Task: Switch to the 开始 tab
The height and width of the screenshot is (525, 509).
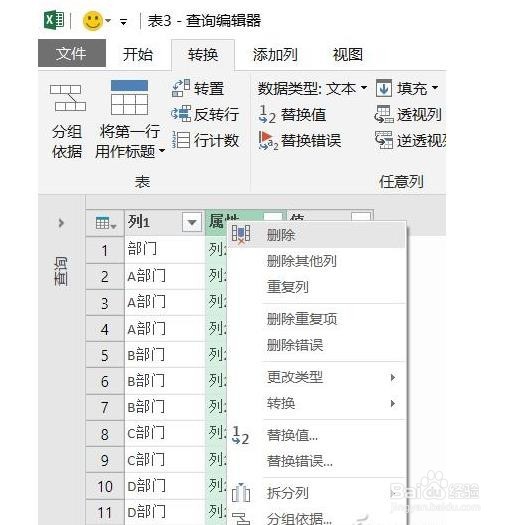Action: [138, 55]
